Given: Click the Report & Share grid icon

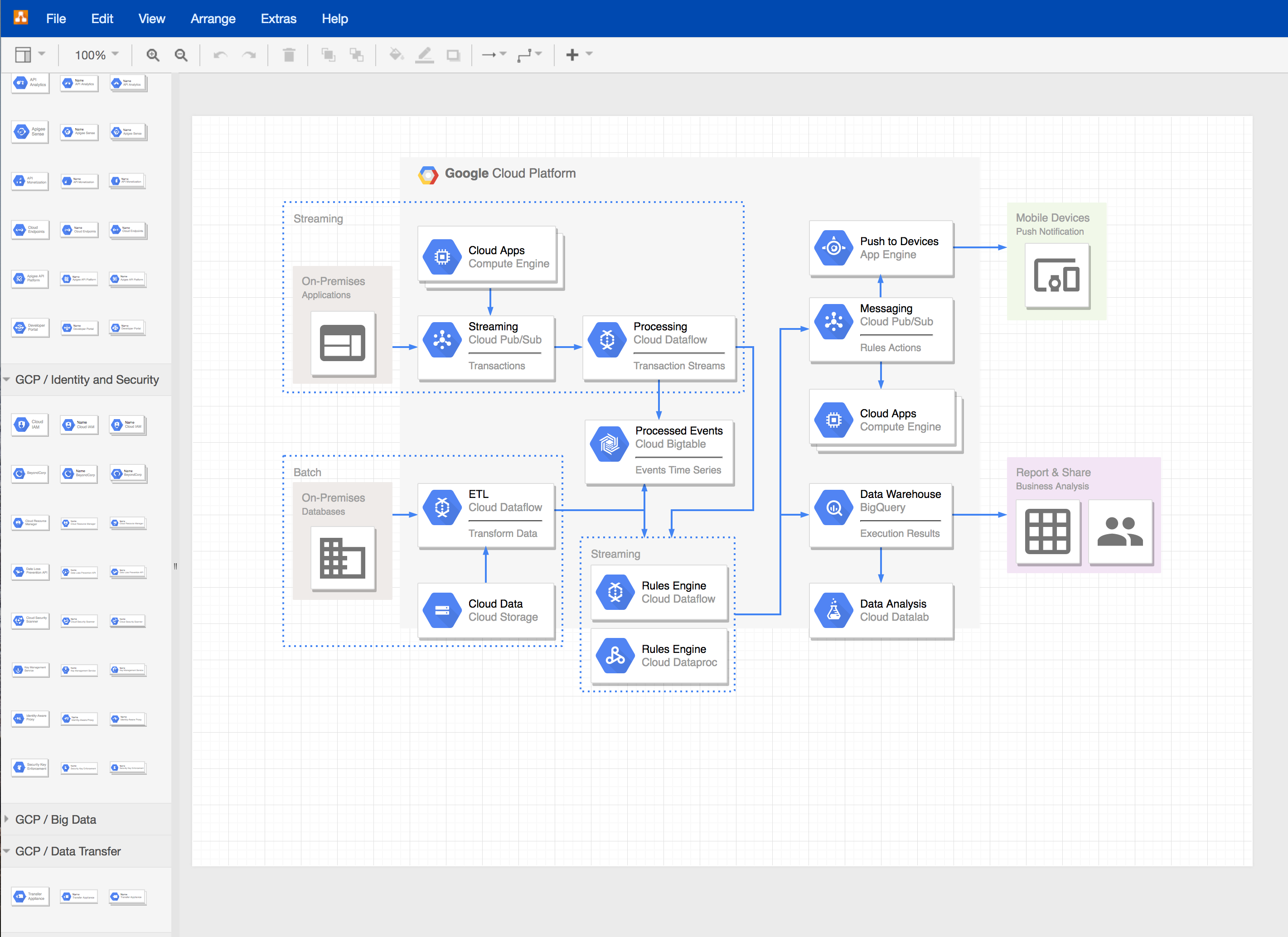Looking at the screenshot, I should [x=1048, y=531].
